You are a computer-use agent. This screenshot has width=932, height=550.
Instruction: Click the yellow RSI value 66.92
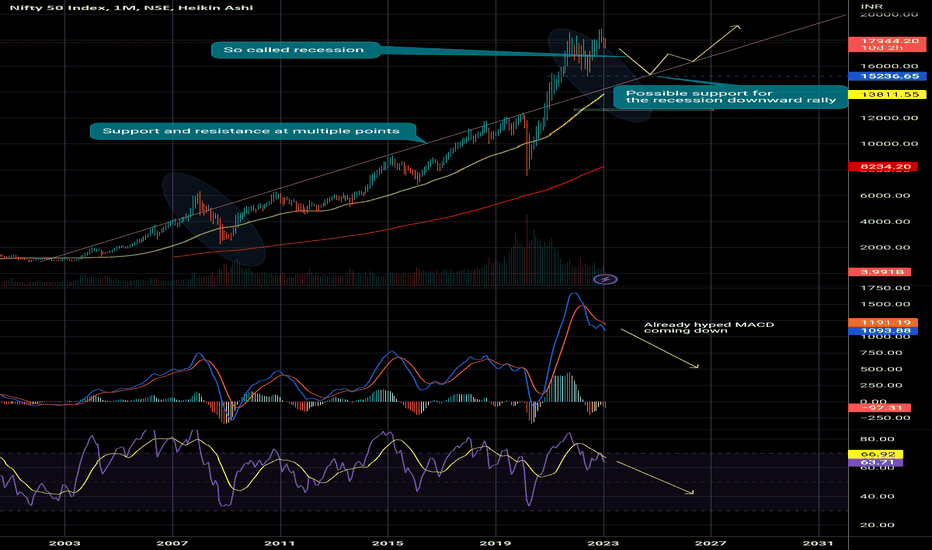coord(876,454)
